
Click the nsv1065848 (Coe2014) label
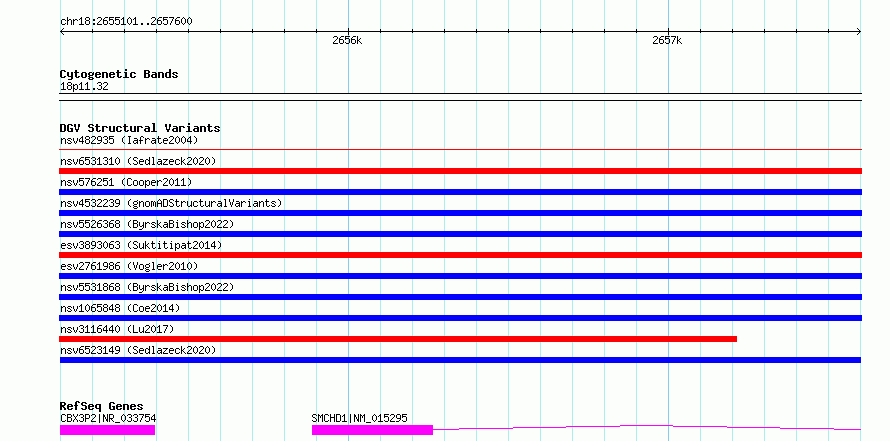tap(120, 308)
